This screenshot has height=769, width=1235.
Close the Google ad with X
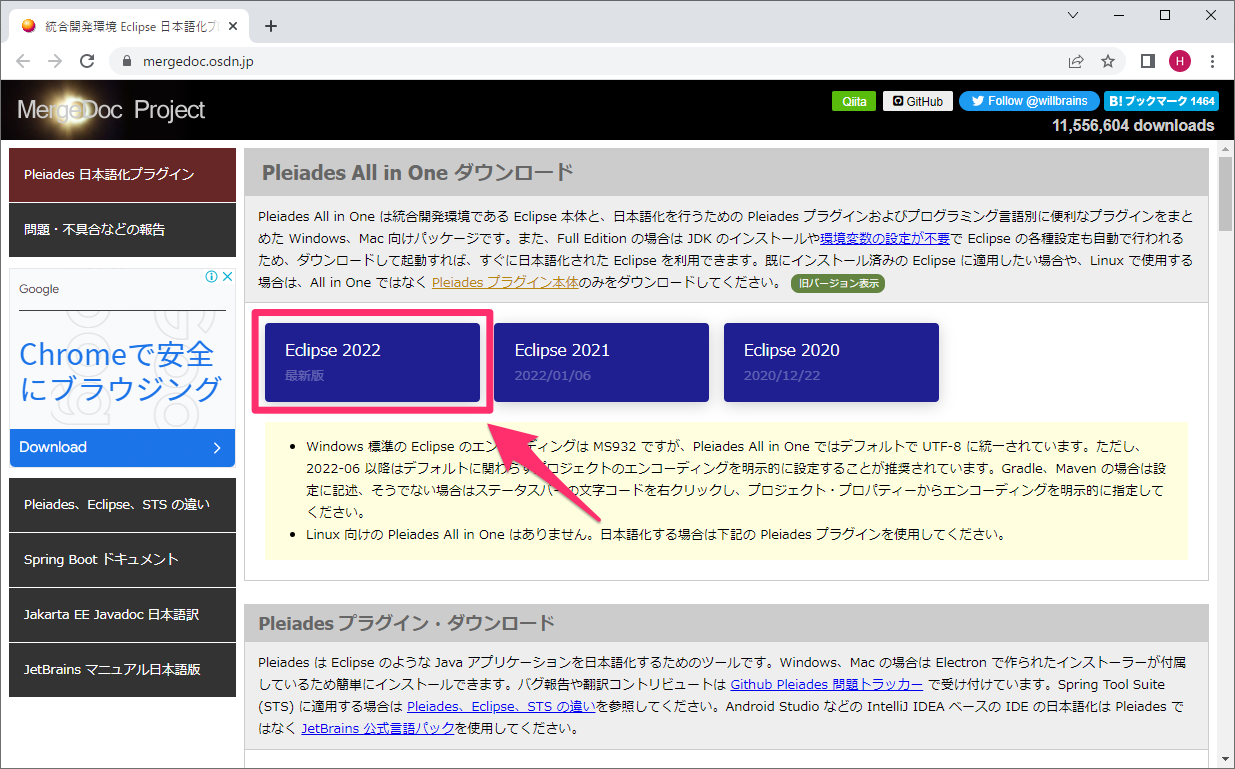[x=227, y=277]
